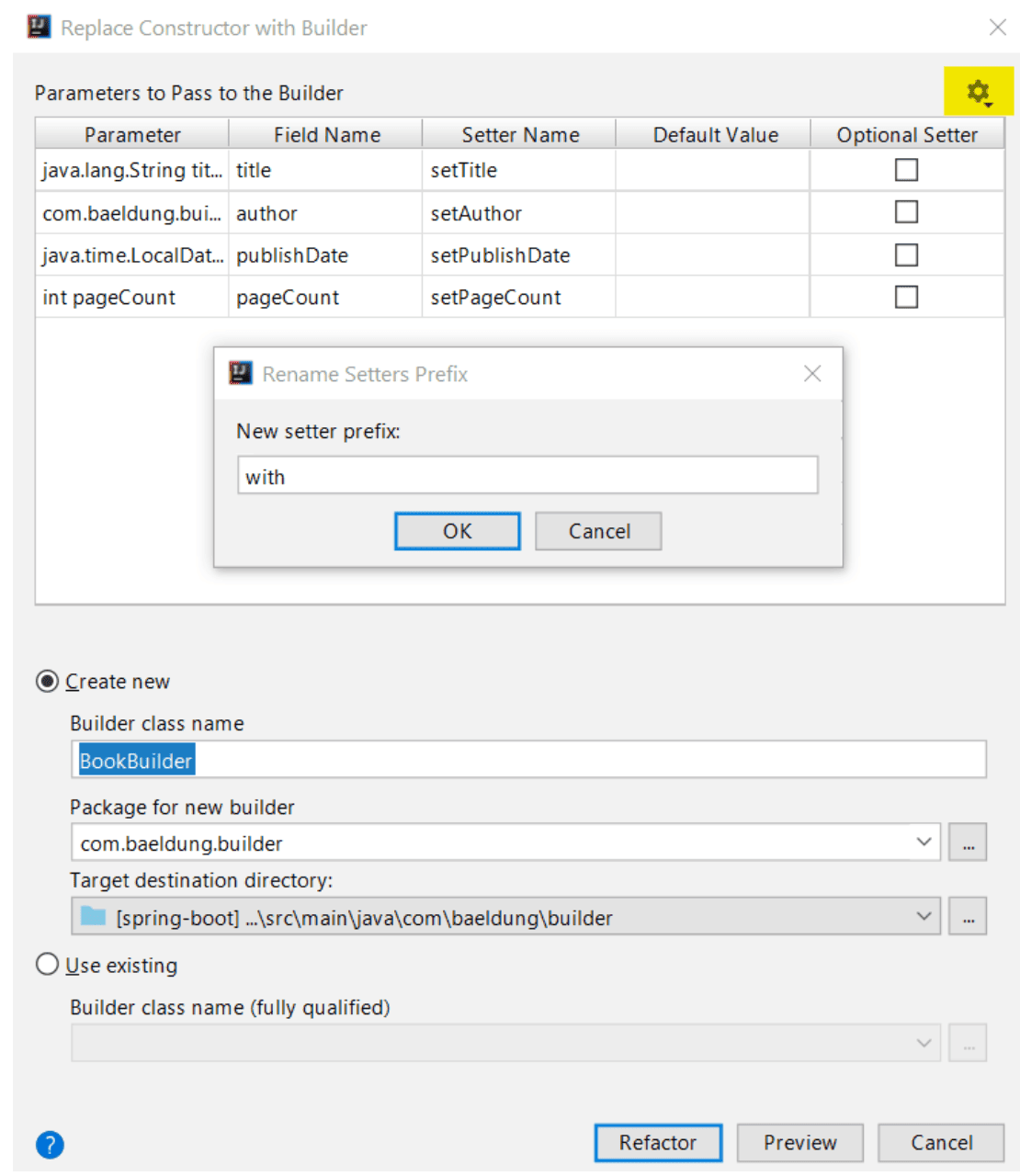The height and width of the screenshot is (1176, 1020).
Task: Open the gear settings menu
Action: pos(979,92)
